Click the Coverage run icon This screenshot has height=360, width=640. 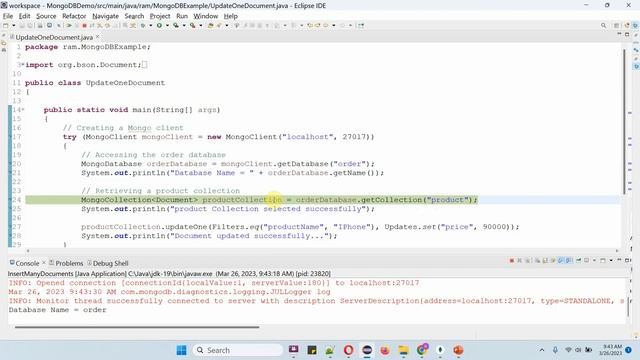pyautogui.click(x=176, y=25)
